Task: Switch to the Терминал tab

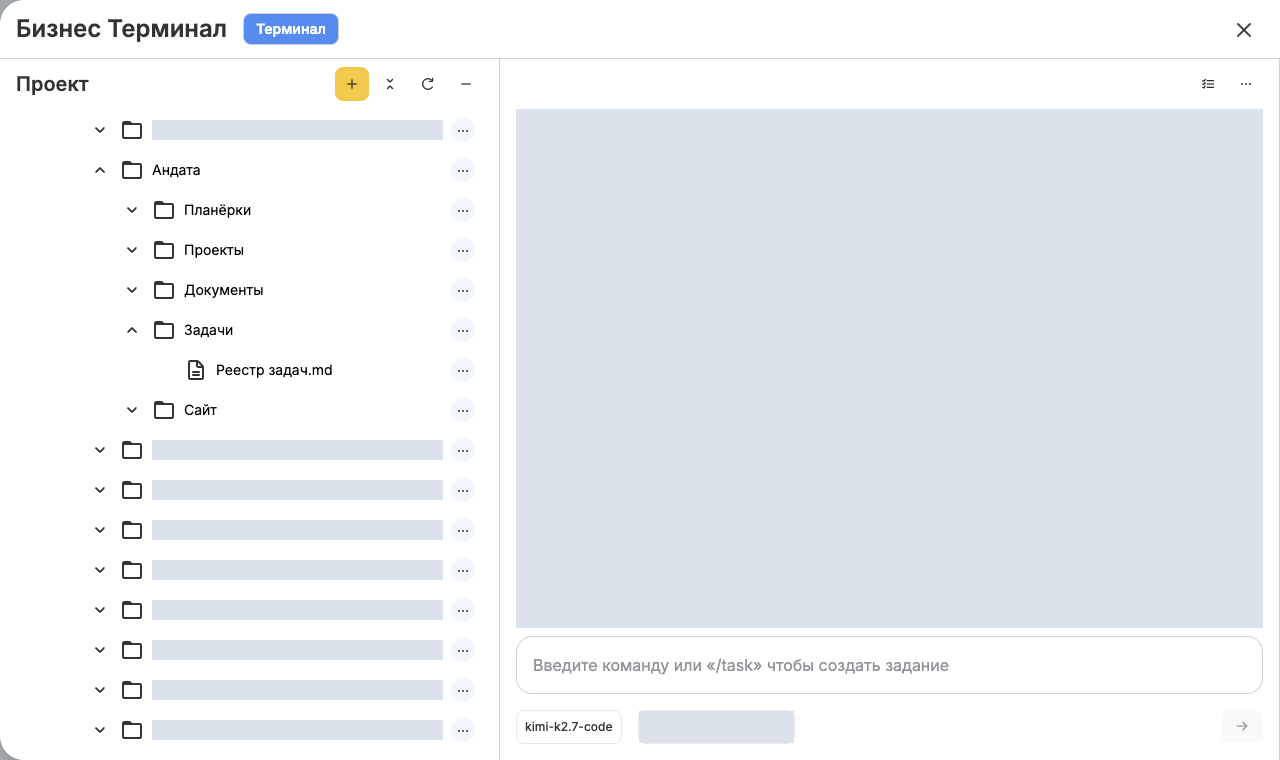Action: (291, 29)
